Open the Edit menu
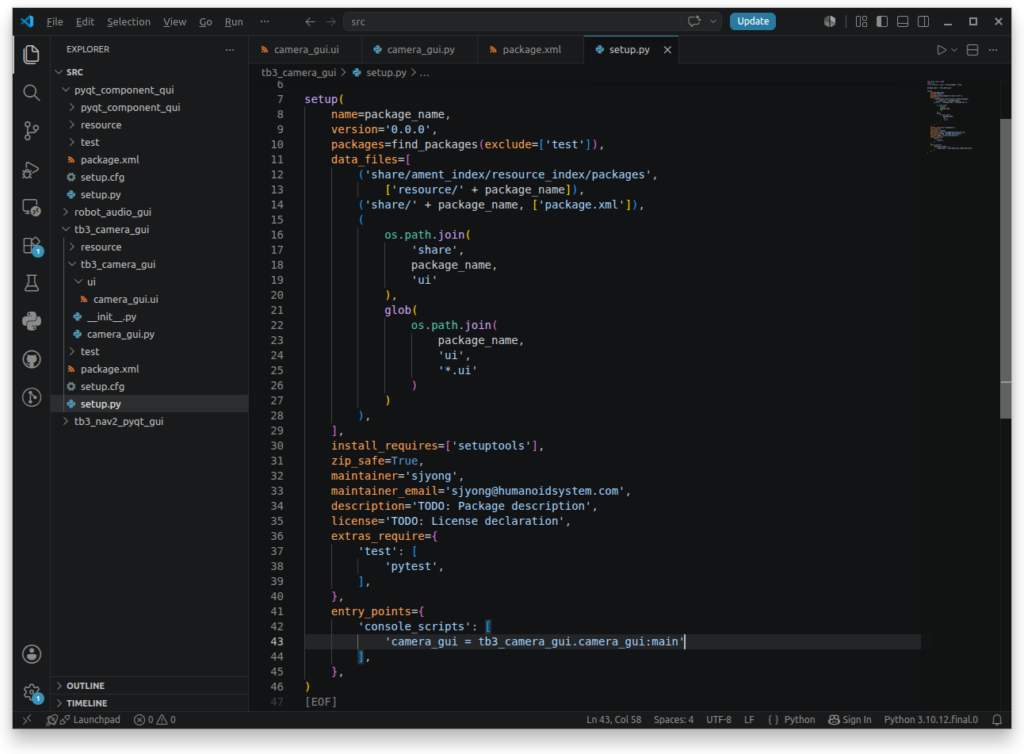1024x754 pixels. pos(85,22)
